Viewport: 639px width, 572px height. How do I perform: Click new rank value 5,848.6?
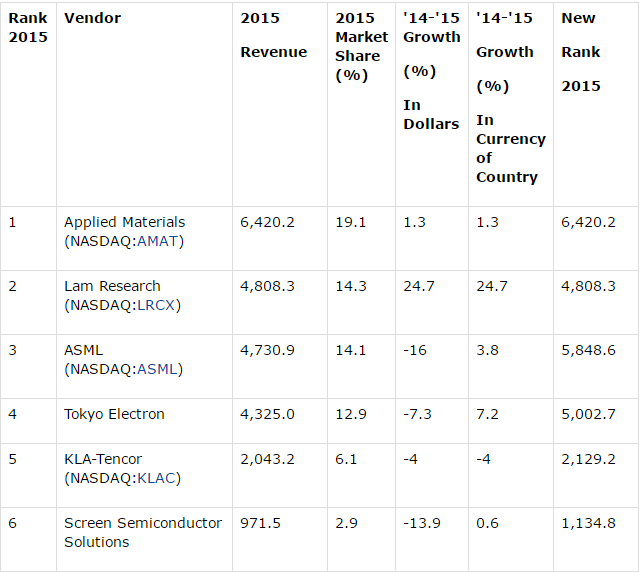point(588,350)
